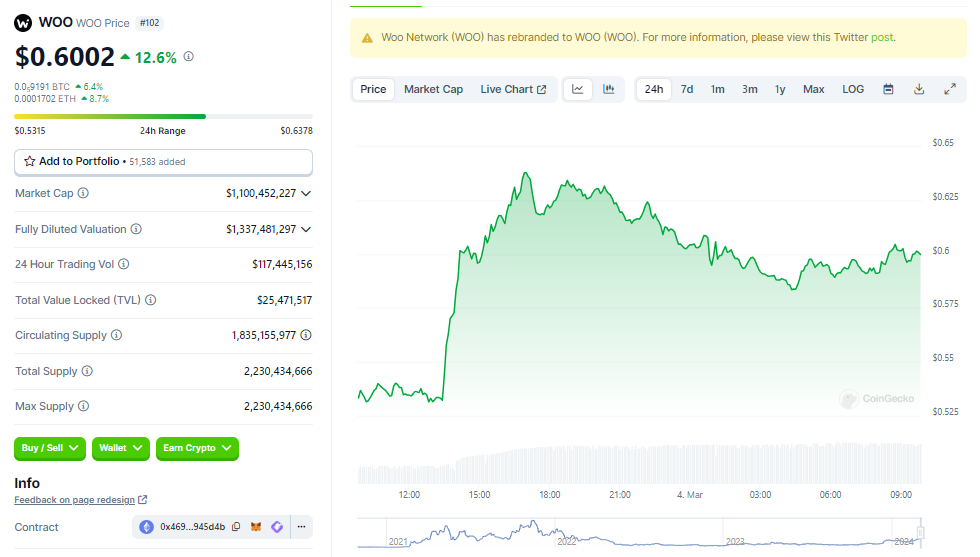Click the right handle of the timeline range slider

(x=921, y=532)
